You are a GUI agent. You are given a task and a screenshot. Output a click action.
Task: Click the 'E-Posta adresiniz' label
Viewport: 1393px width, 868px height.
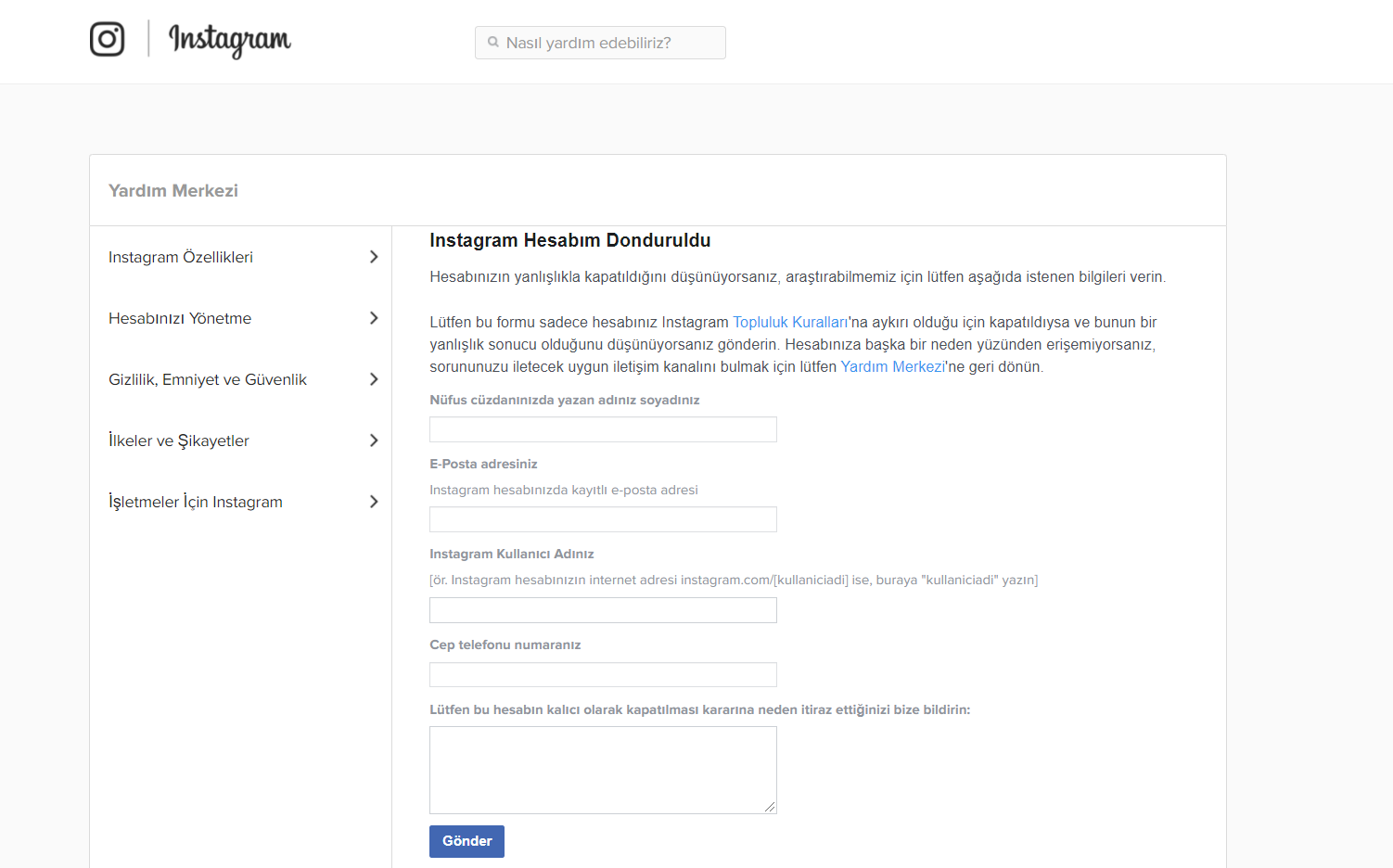[483, 464]
